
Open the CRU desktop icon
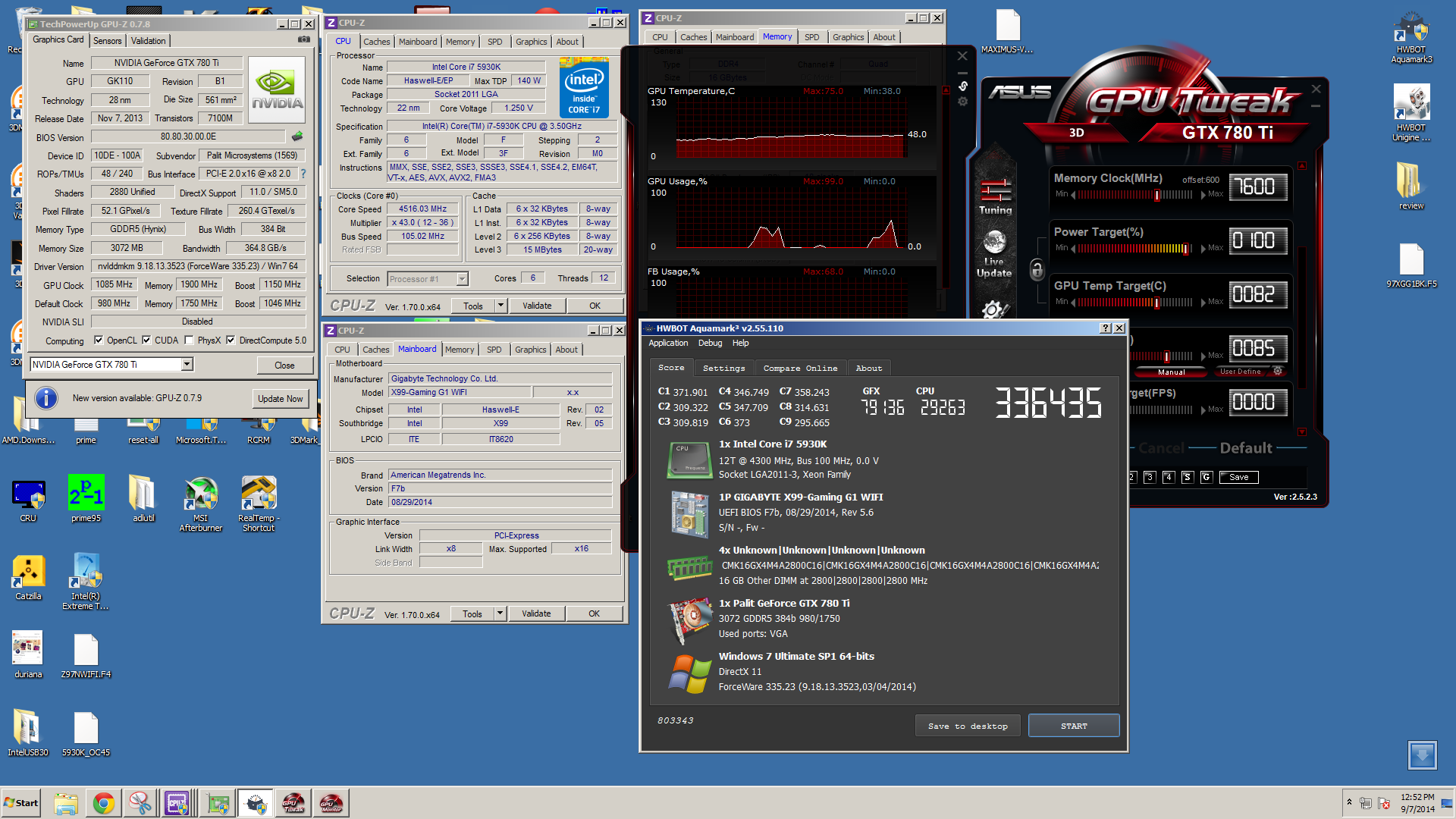click(x=28, y=499)
